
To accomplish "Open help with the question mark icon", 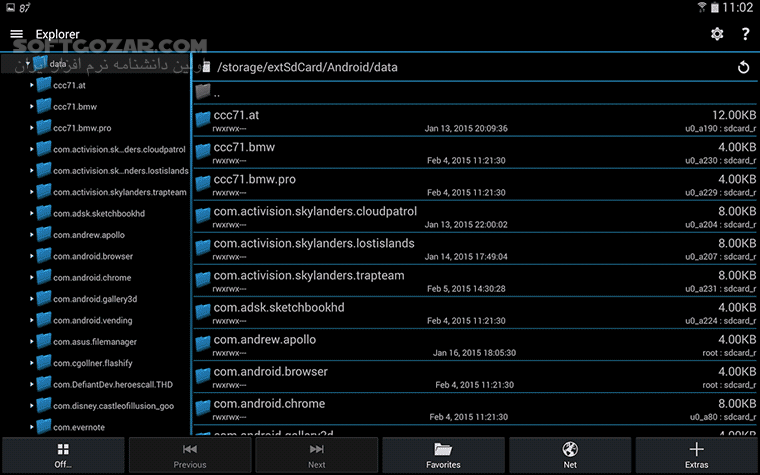I will 745,34.
